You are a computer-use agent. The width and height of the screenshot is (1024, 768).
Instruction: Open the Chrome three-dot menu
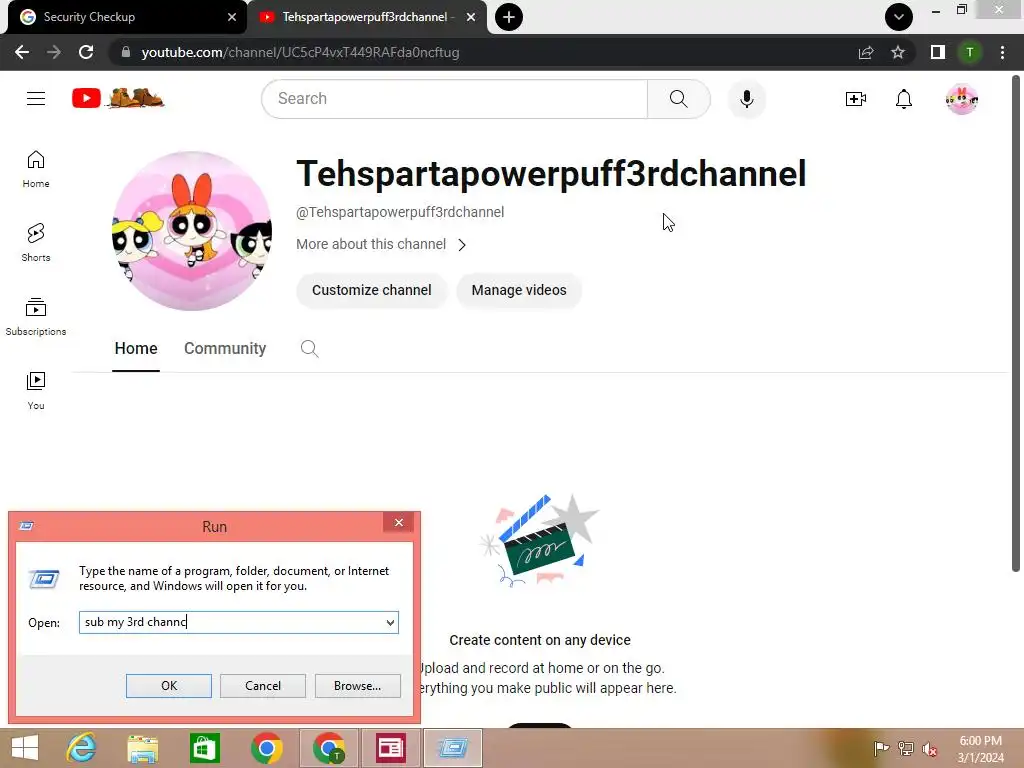[x=1002, y=52]
